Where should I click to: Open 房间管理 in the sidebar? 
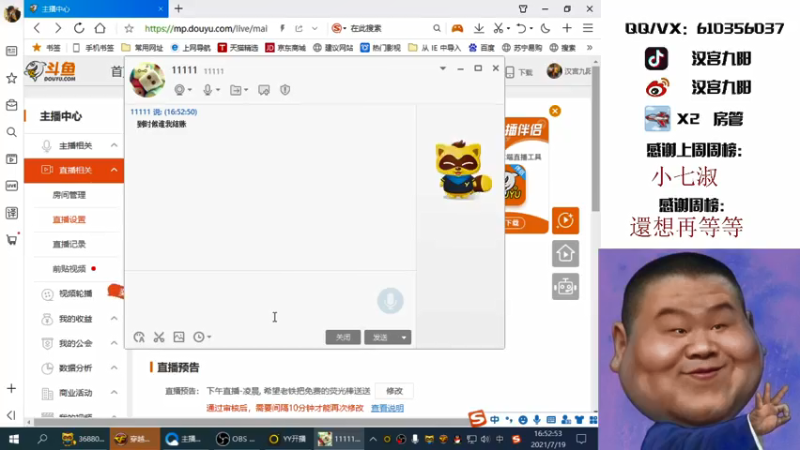click(x=69, y=195)
